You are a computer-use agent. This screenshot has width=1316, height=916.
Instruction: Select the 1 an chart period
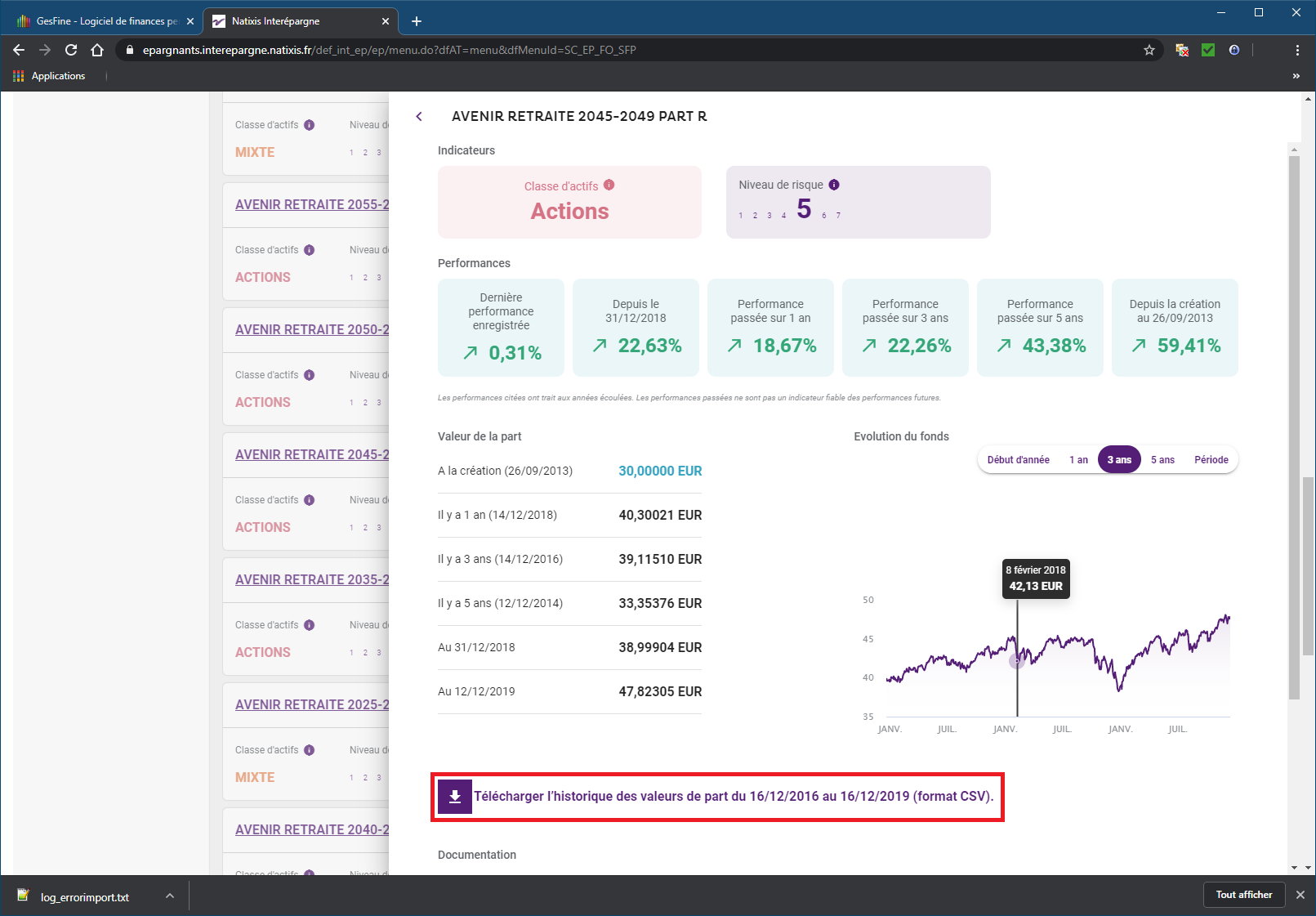coord(1078,460)
